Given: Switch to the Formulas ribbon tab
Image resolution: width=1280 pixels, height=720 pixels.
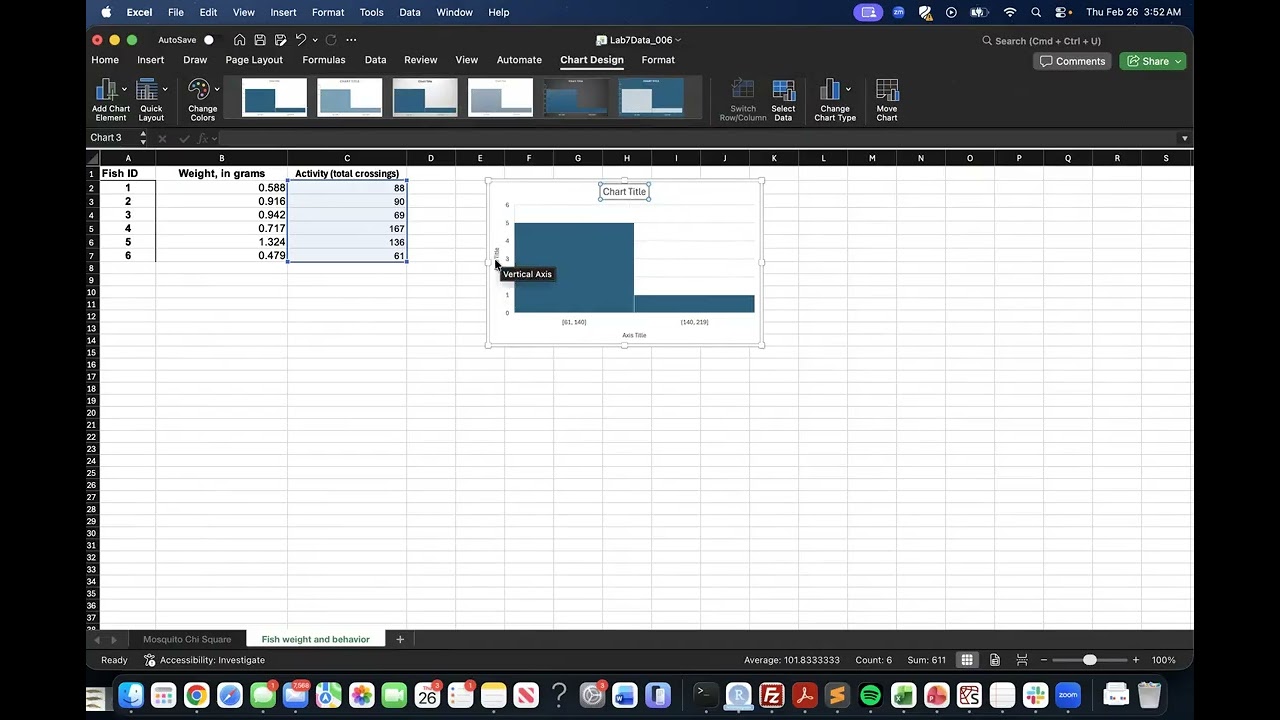Looking at the screenshot, I should (324, 60).
